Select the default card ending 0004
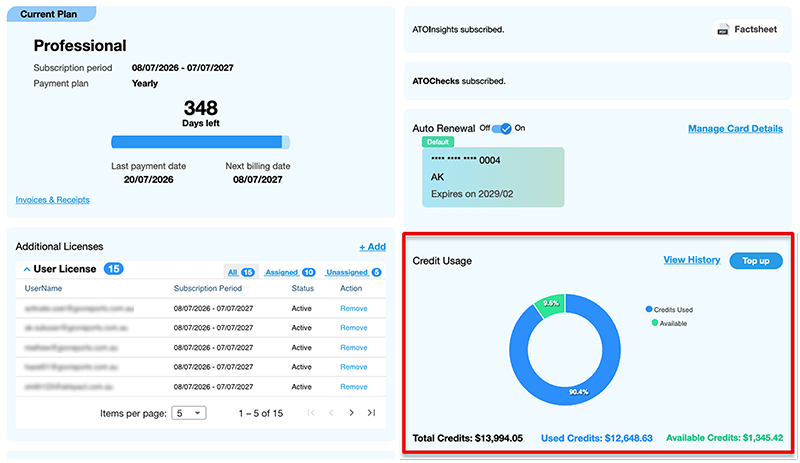Image resolution: width=800 pixels, height=463 pixels. pos(493,177)
